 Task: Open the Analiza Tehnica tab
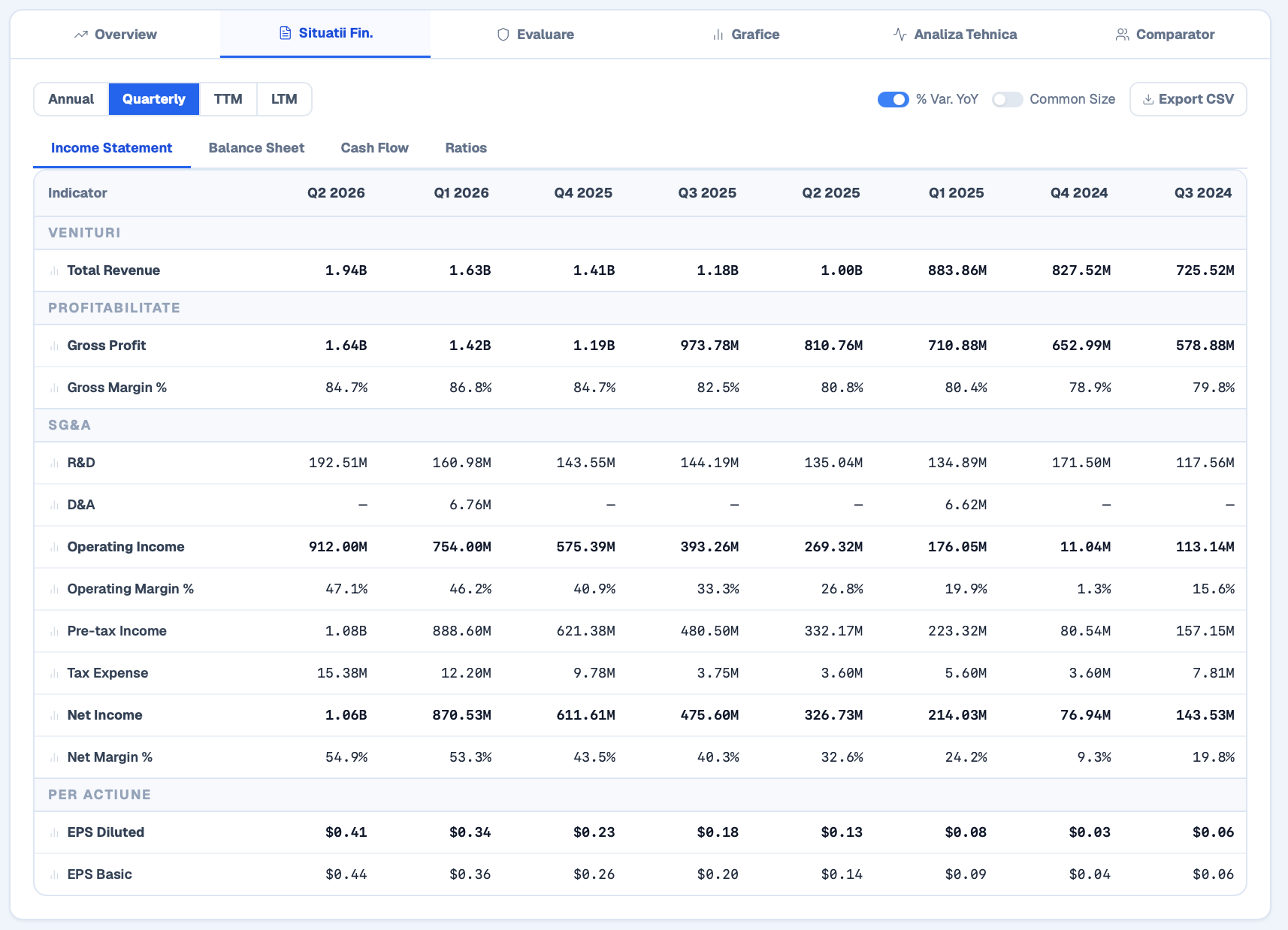click(955, 35)
